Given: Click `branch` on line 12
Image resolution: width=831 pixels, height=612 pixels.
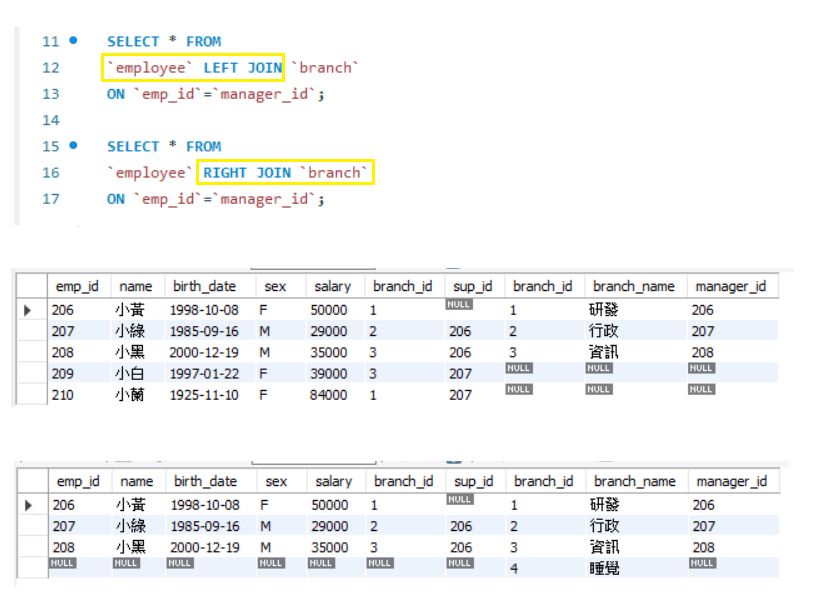Looking at the screenshot, I should [x=325, y=68].
